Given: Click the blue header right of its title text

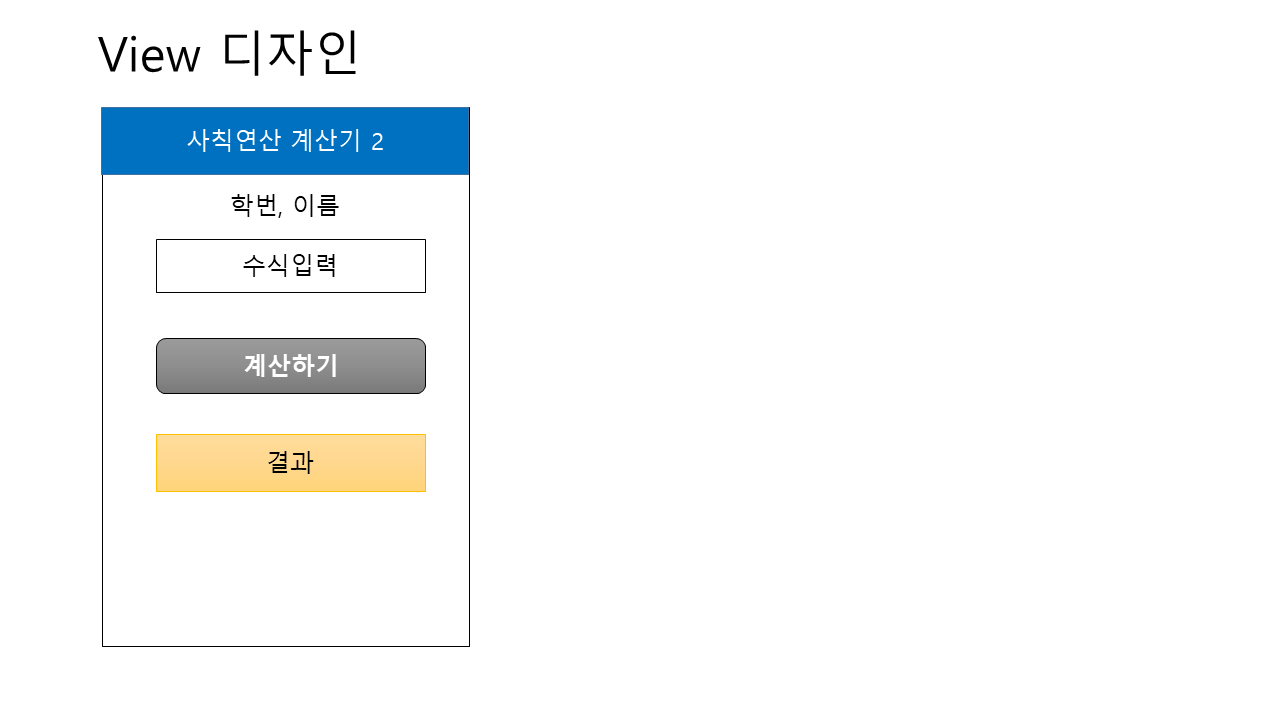Looking at the screenshot, I should pyautogui.click(x=430, y=141).
